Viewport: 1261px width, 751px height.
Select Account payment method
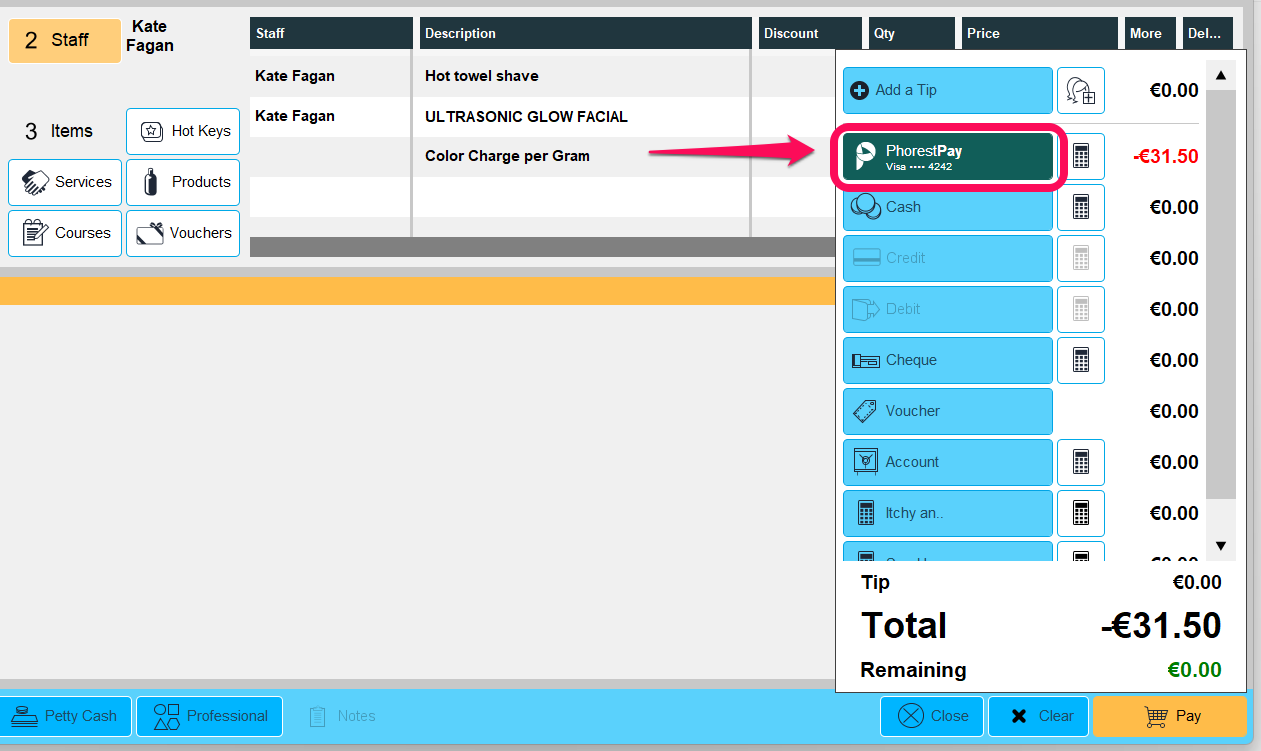pos(948,462)
